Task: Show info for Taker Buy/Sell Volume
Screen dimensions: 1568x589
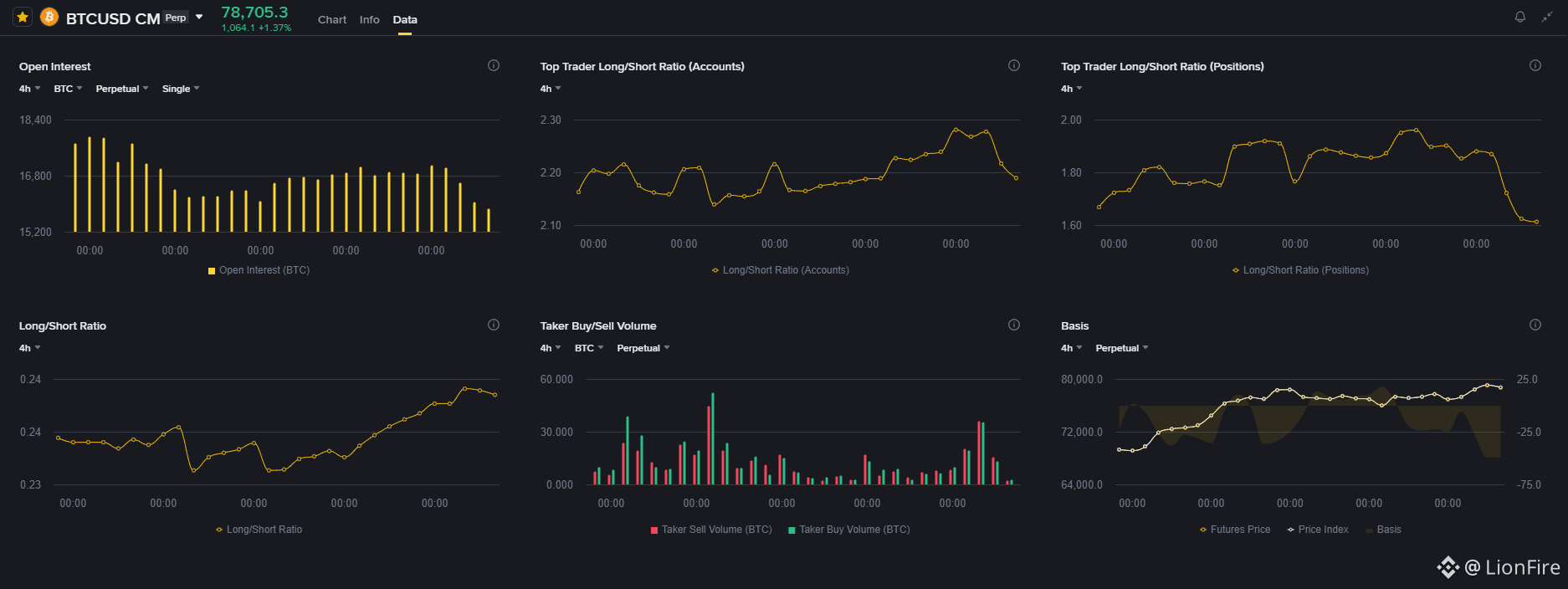Action: pos(1014,325)
